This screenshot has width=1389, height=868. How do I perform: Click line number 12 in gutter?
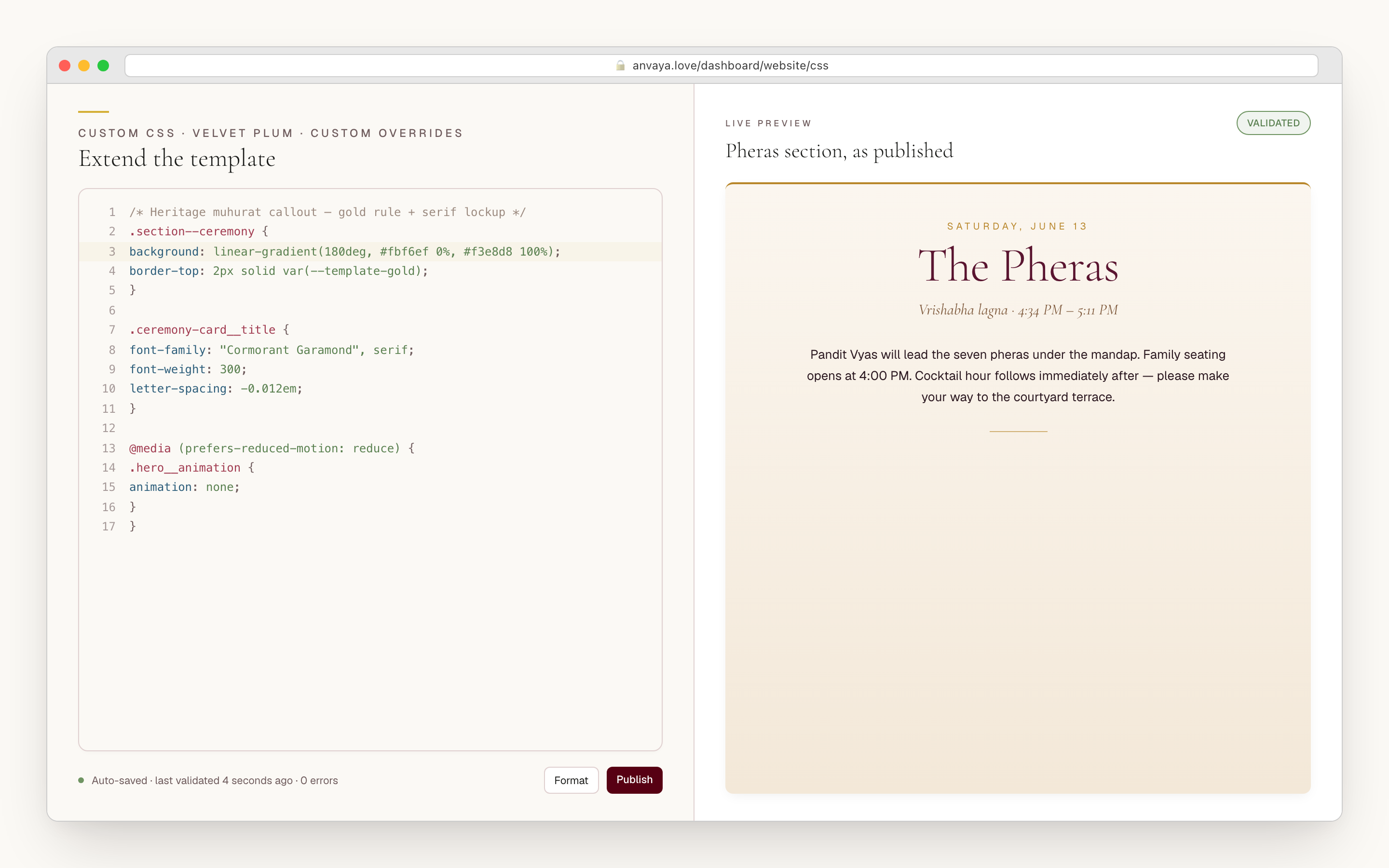click(x=109, y=428)
